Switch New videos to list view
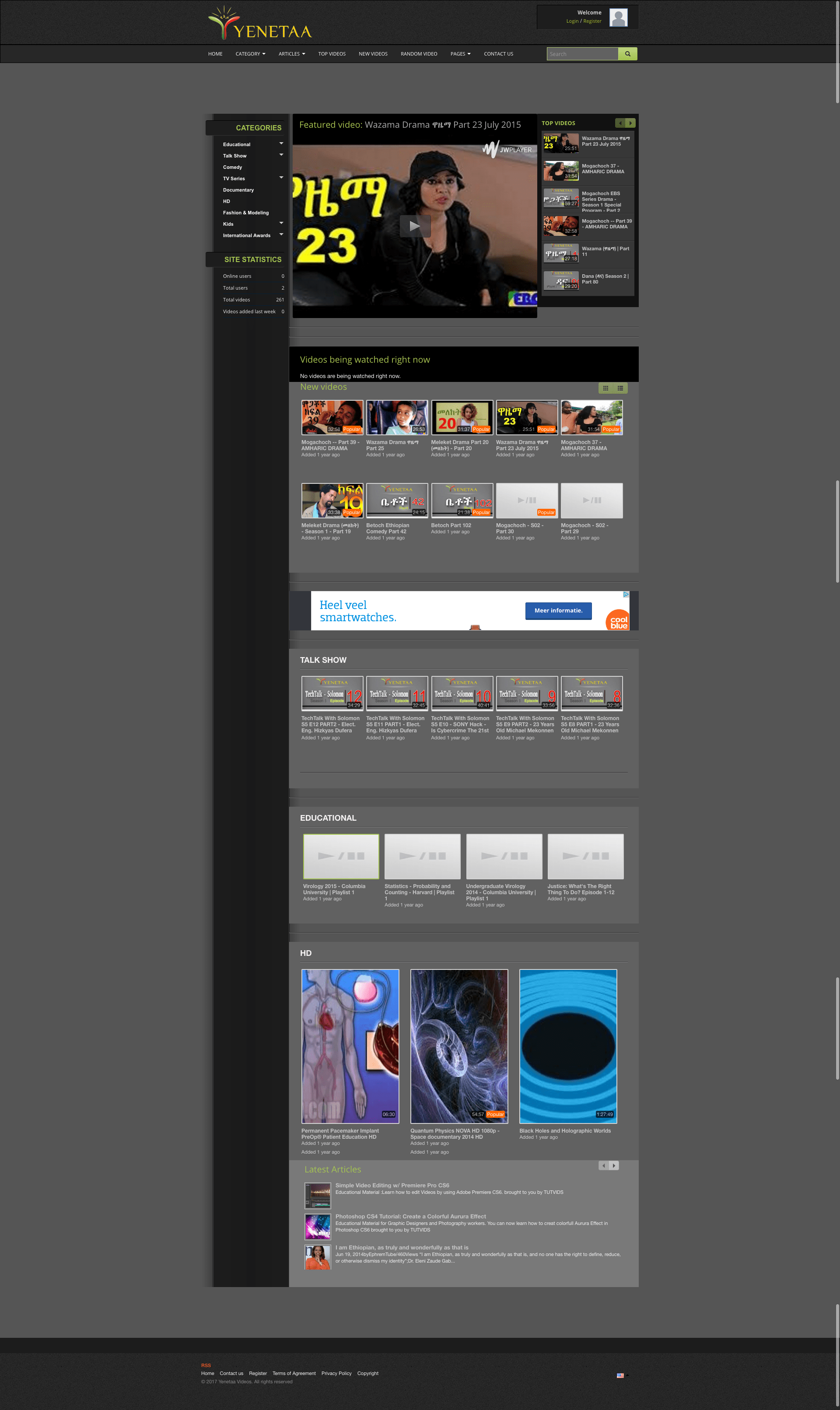This screenshot has height=1410, width=840. pos(620,388)
